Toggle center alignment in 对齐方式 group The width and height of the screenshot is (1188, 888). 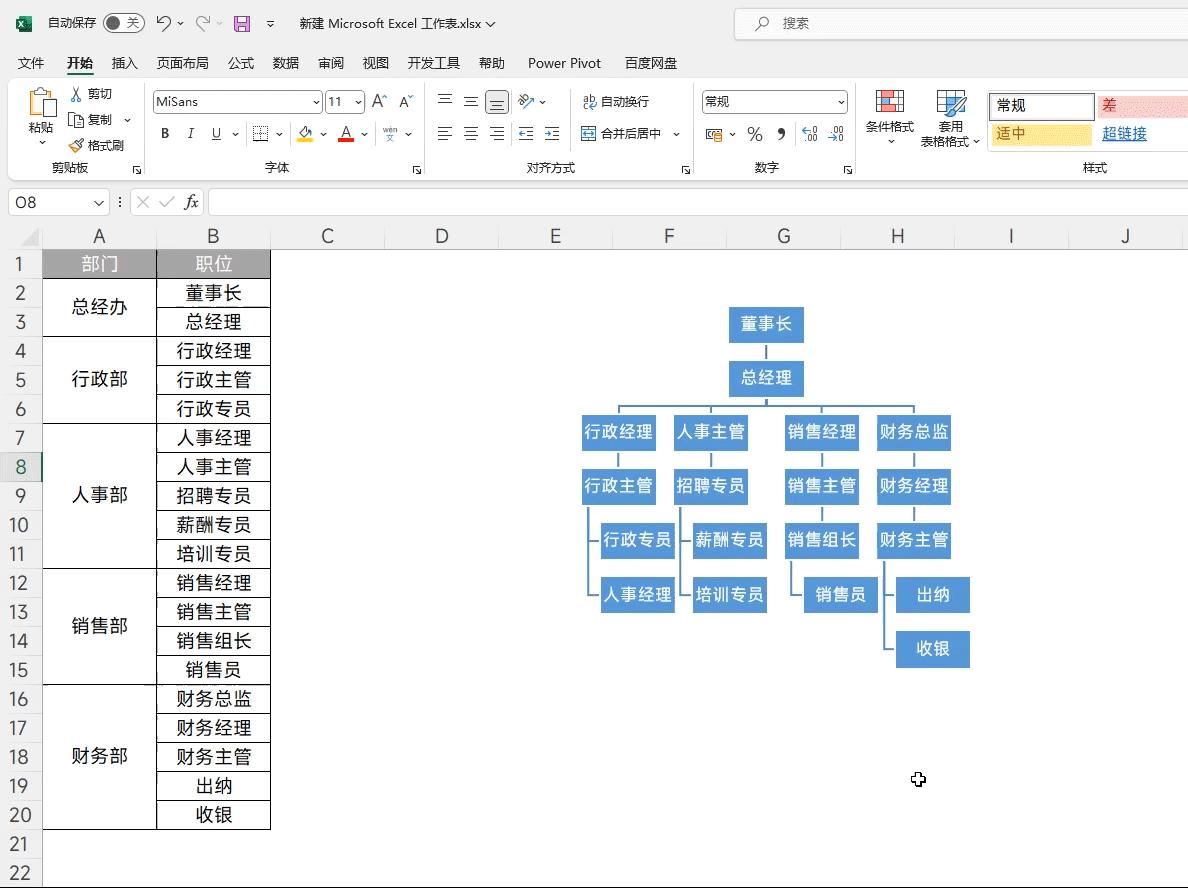pyautogui.click(x=470, y=133)
